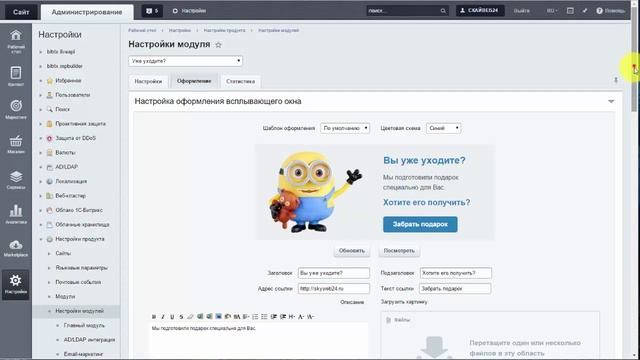
Task: Open the Аналитика chart sidebar section
Action: (x=16, y=214)
